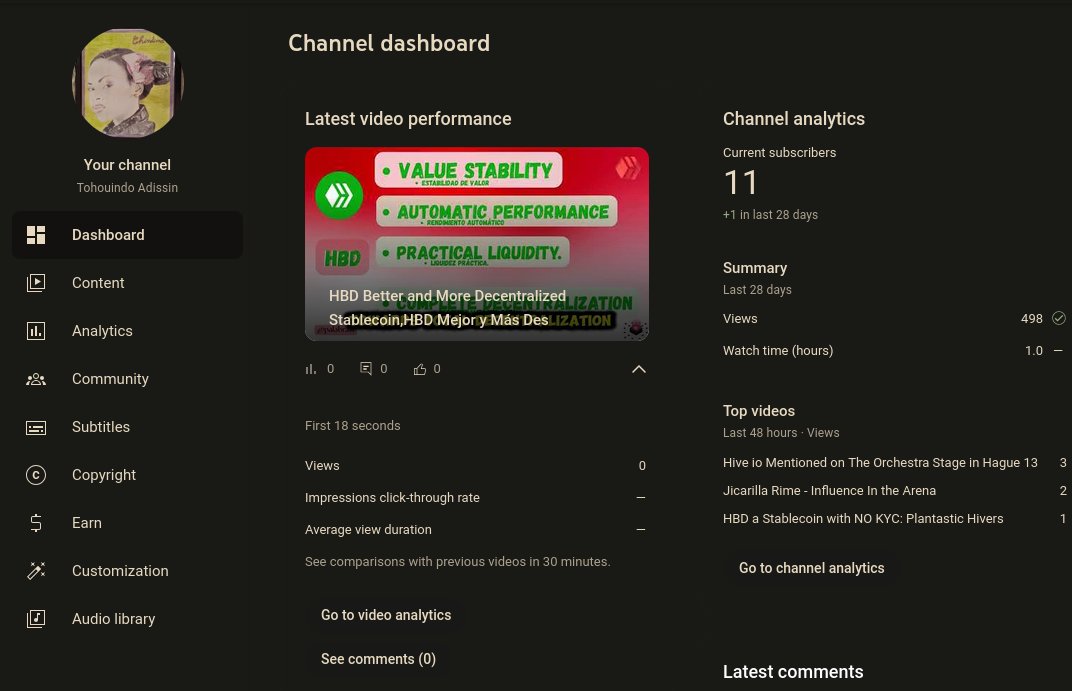Screen dimensions: 1072x691
Task: Click the Dashboard grid icon
Action: [36, 235]
